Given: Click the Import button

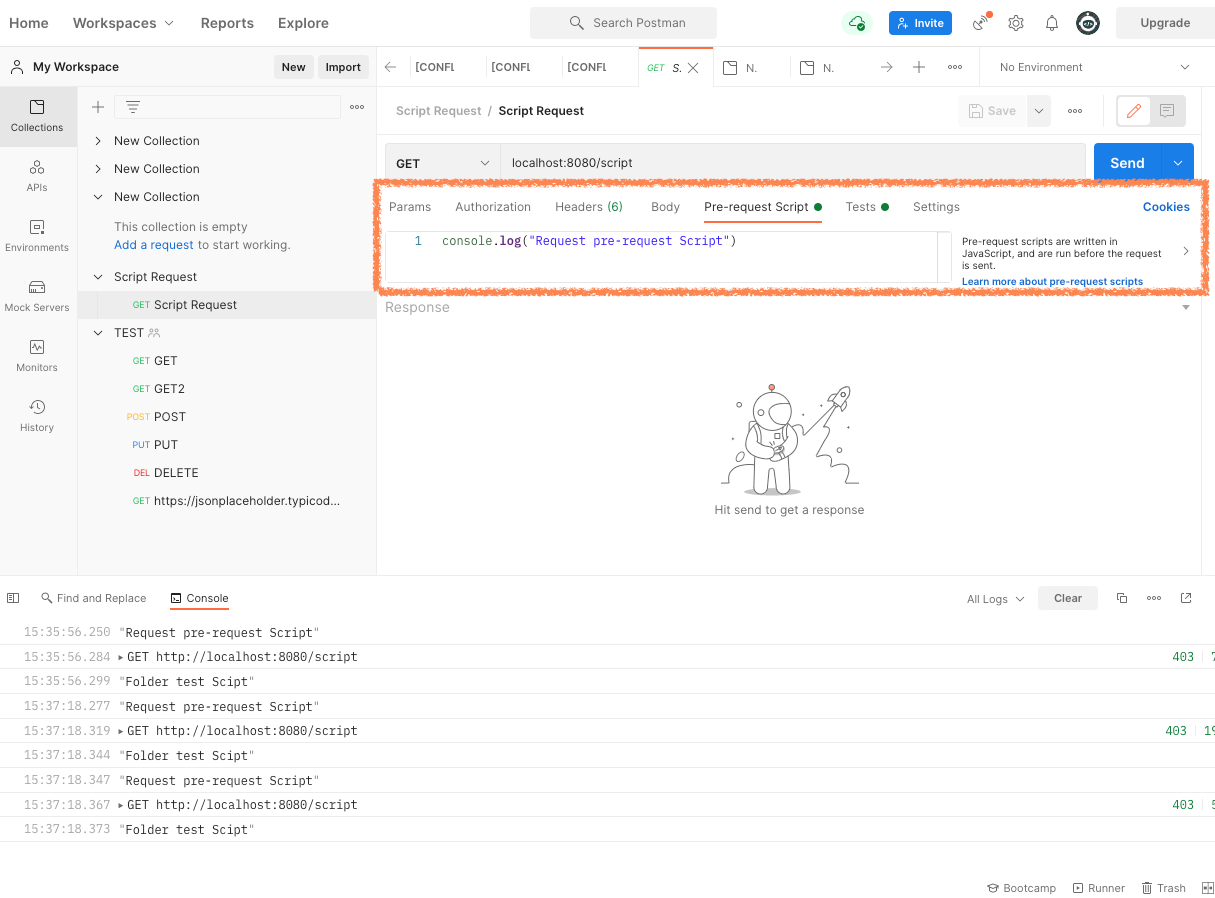Looking at the screenshot, I should (x=343, y=67).
